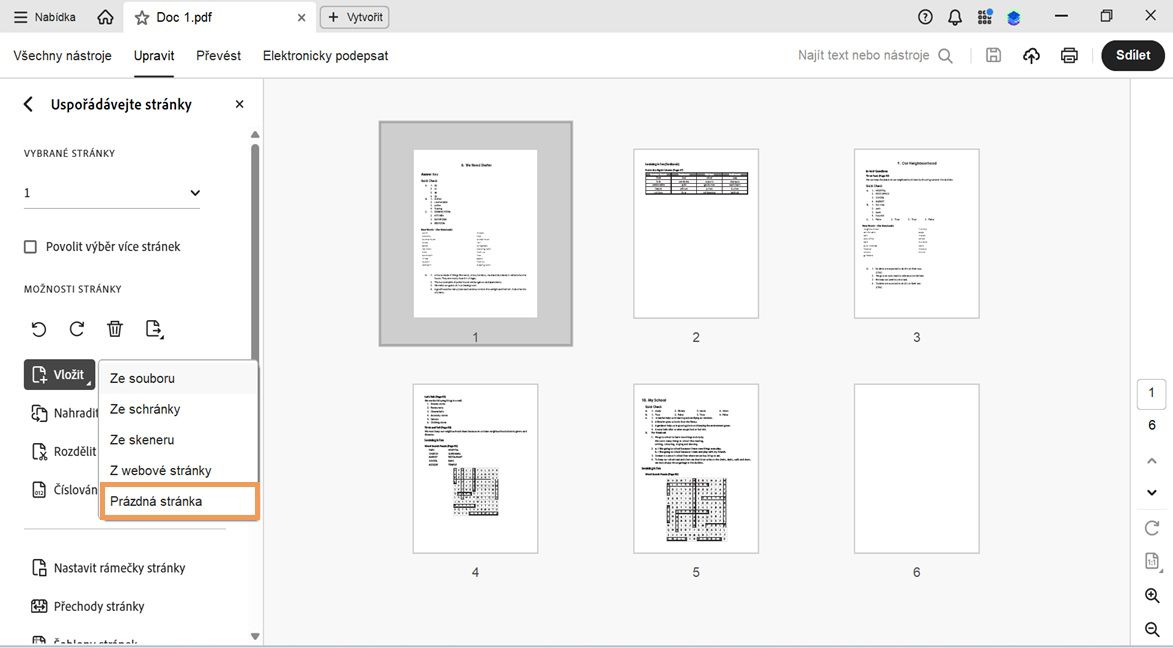Click the Vložit button

click(x=59, y=374)
